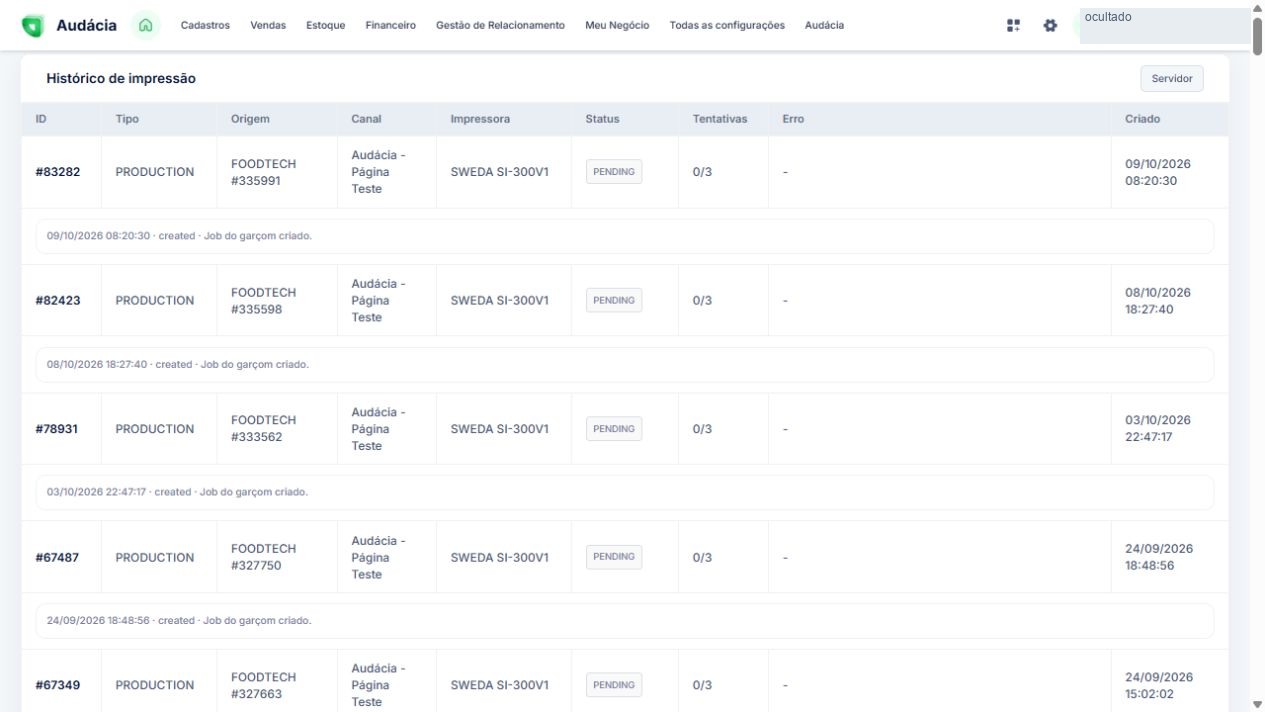
Task: Click the Status column header
Action: (602, 119)
